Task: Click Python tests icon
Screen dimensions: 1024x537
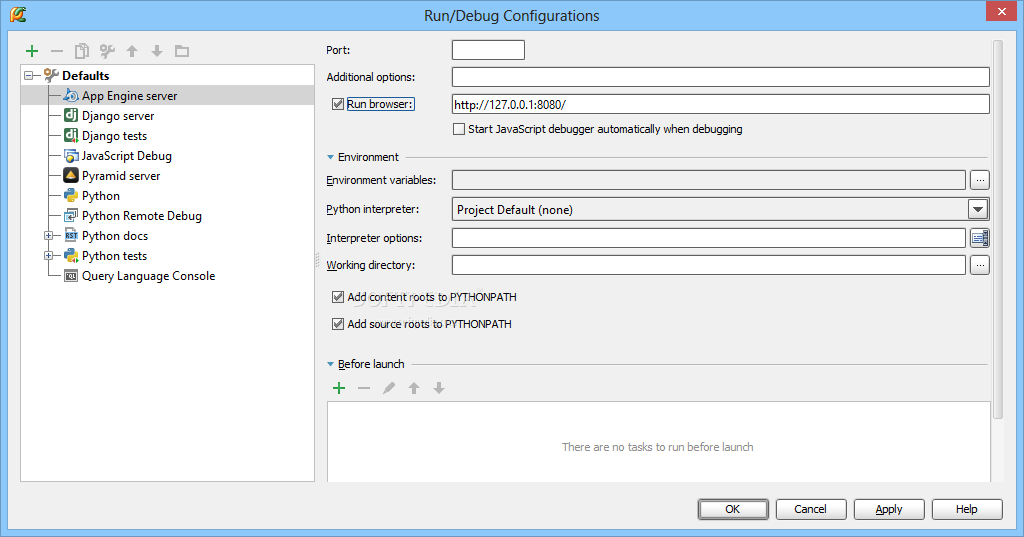Action: point(71,256)
